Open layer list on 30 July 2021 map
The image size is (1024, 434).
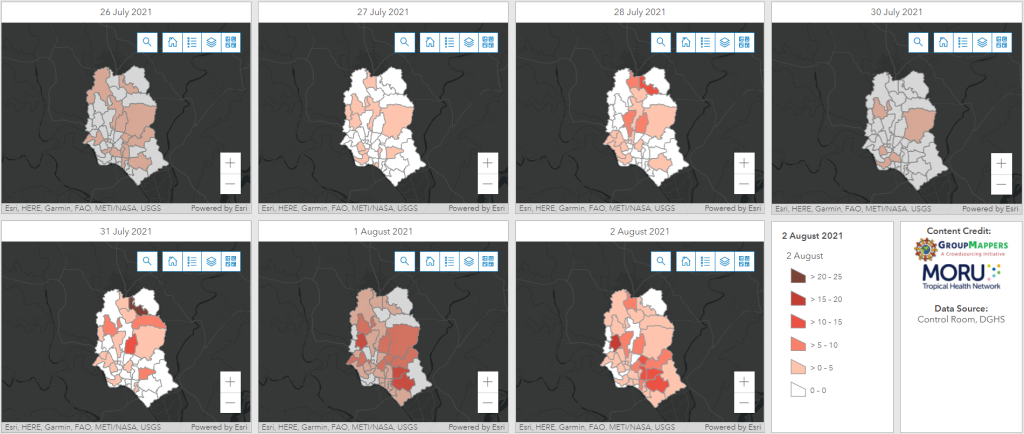click(x=982, y=42)
